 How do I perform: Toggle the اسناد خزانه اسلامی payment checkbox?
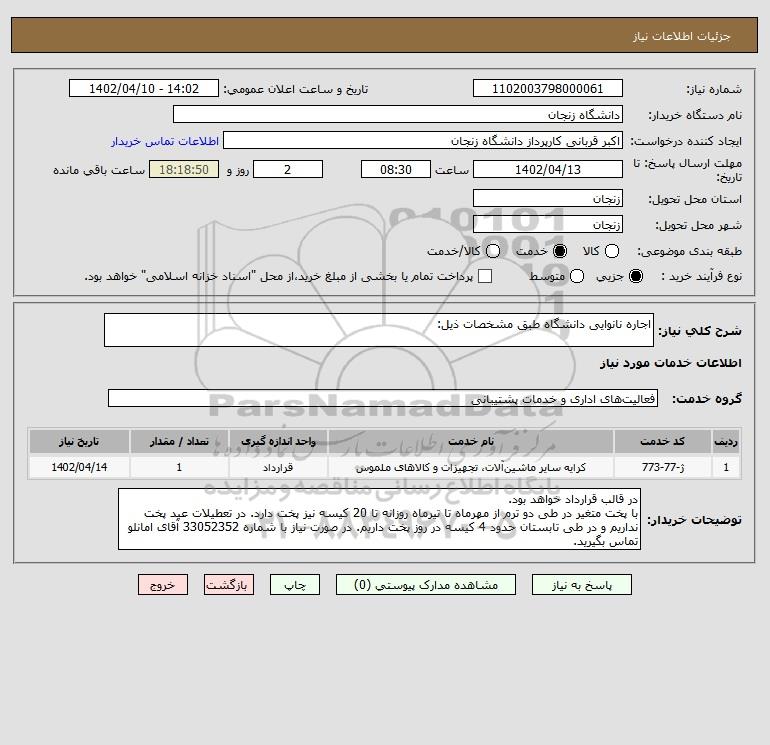tap(485, 276)
